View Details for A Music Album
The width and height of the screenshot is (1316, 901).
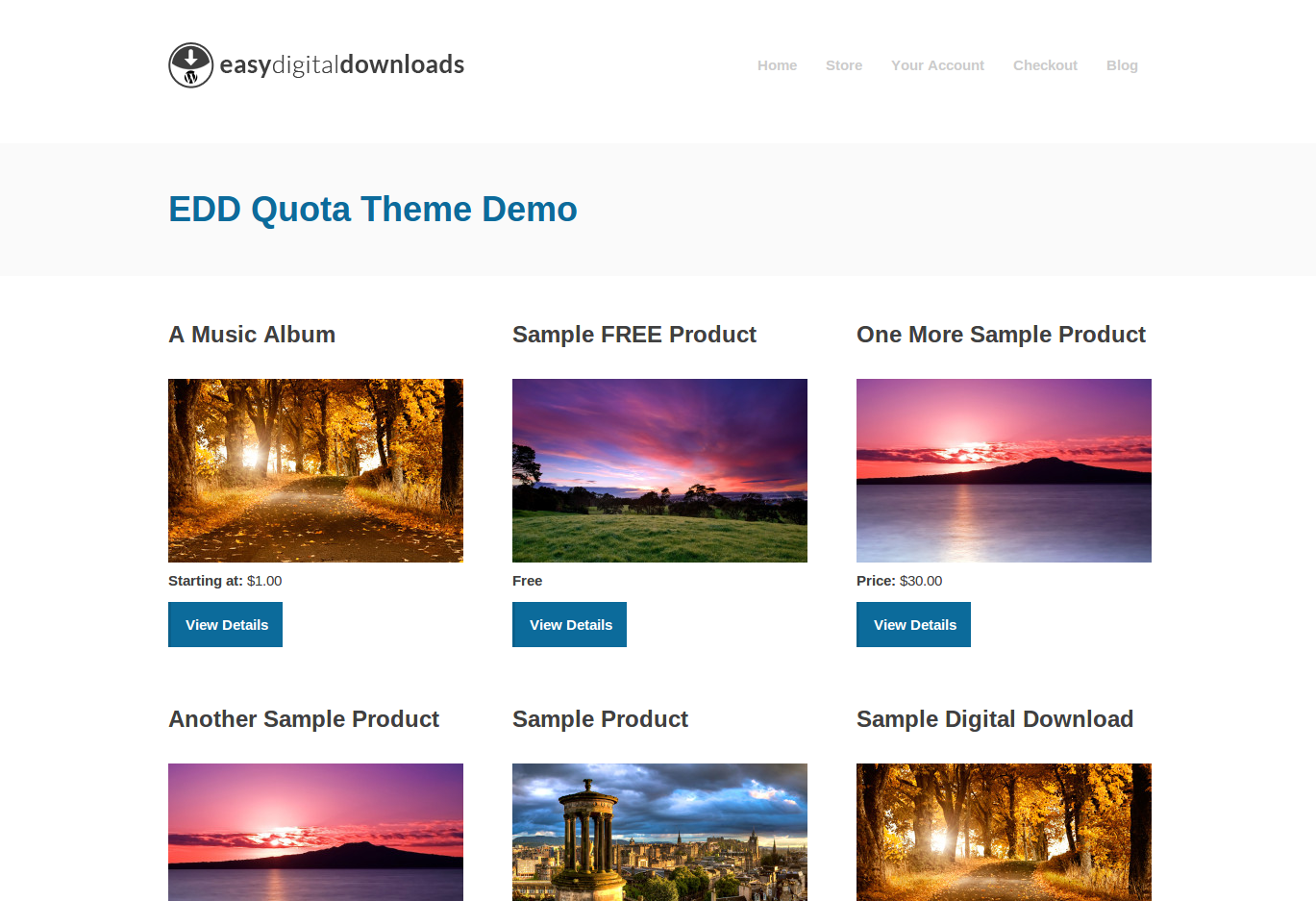pos(226,625)
